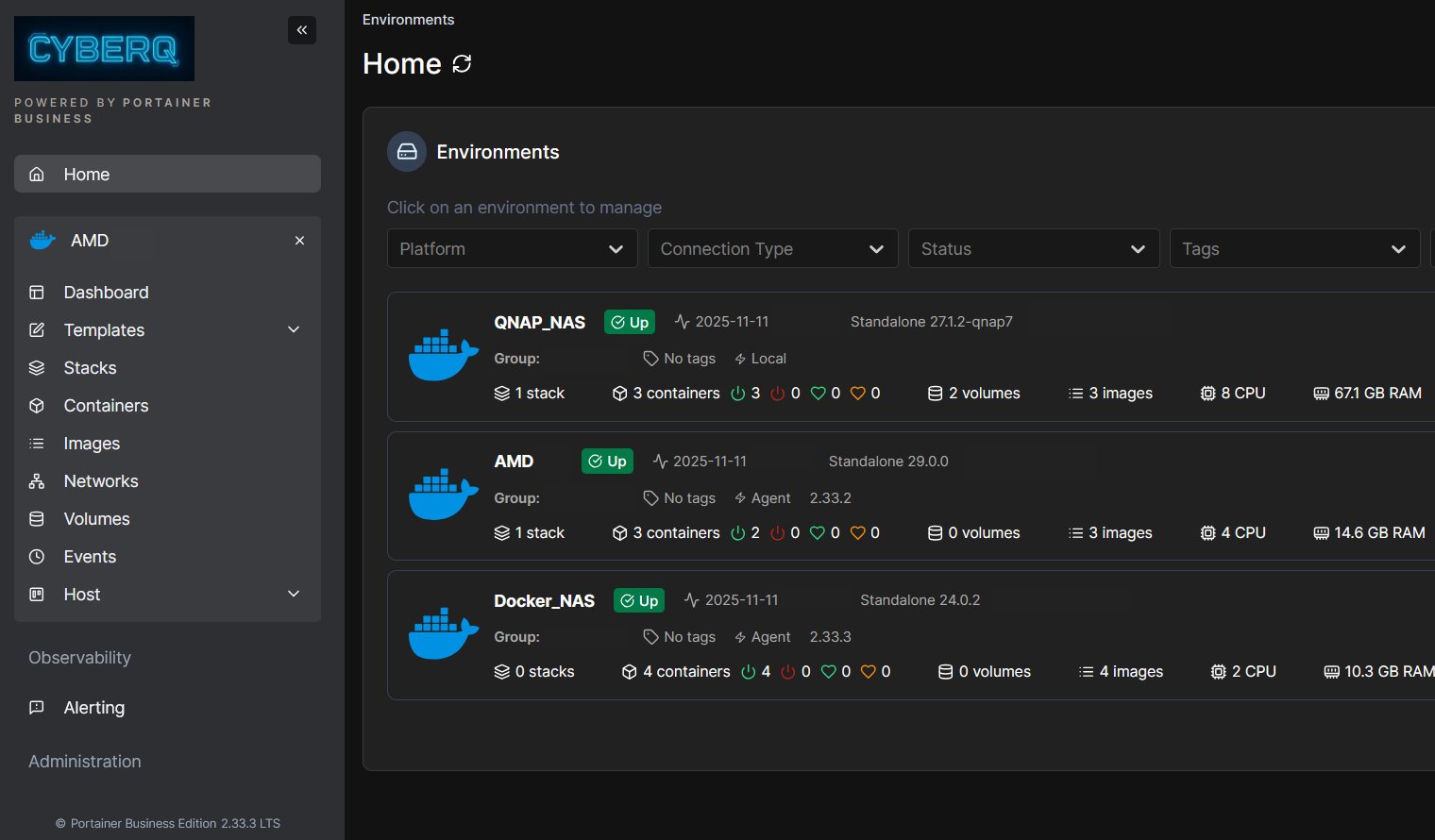The height and width of the screenshot is (840, 1435).
Task: Open the Connection Type filter dropdown
Action: coord(772,249)
